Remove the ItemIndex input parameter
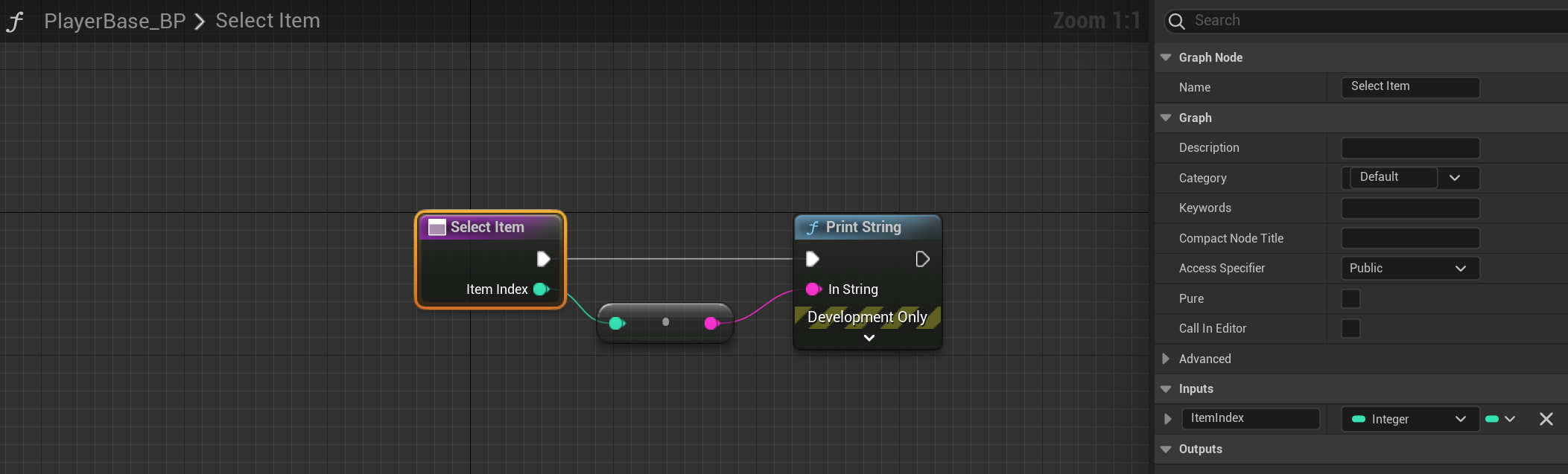1568x474 pixels. tap(1546, 419)
